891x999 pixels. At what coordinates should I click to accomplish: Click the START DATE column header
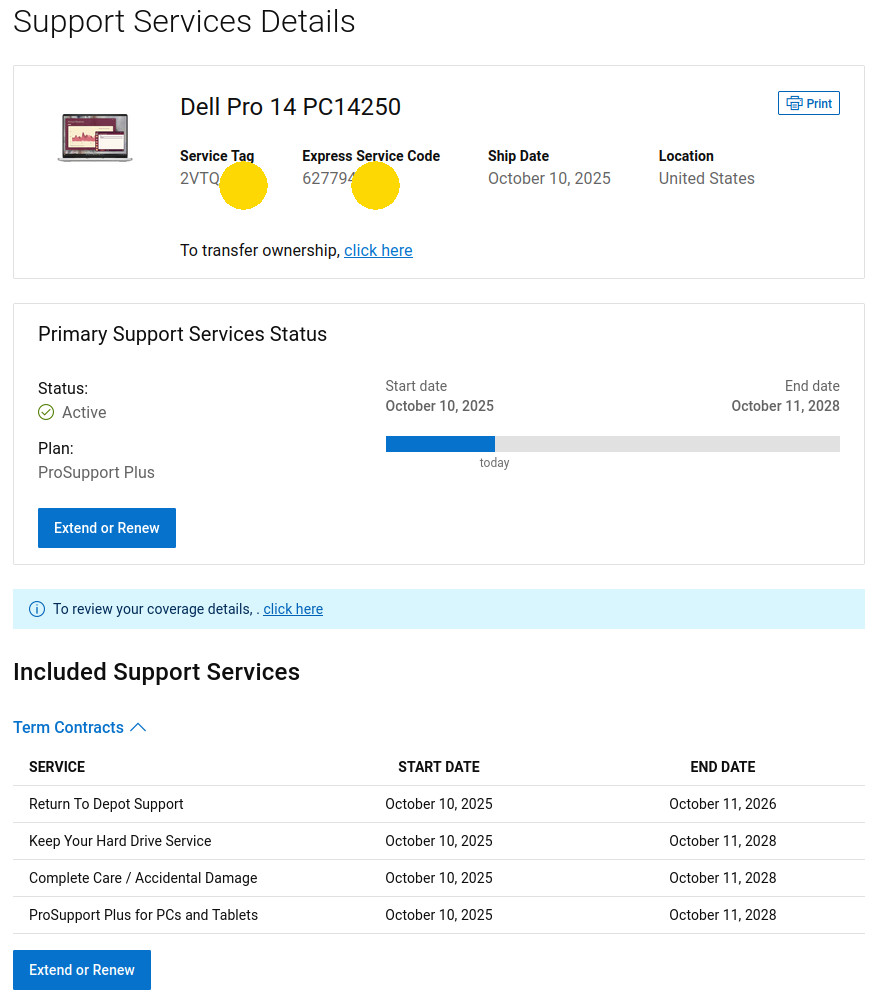(438, 767)
